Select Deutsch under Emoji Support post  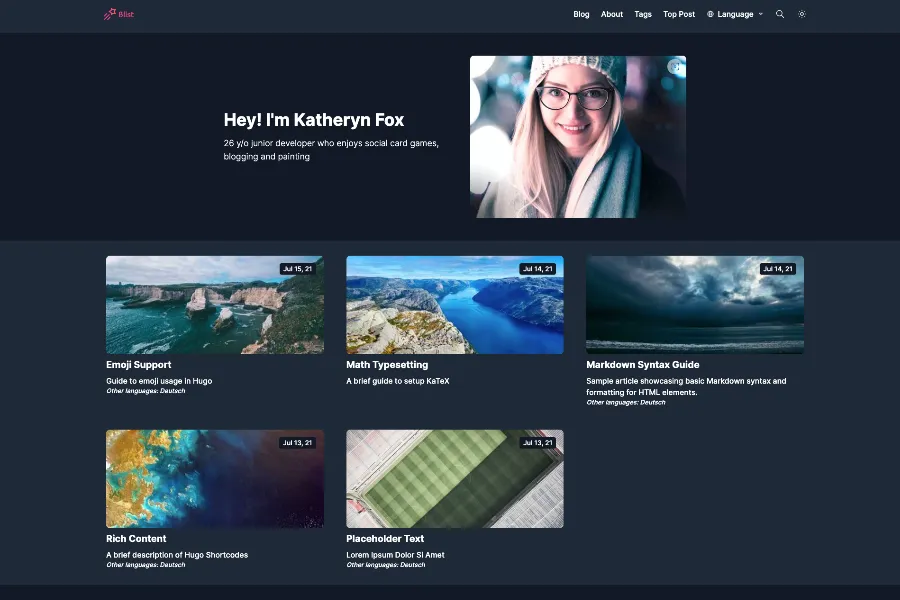[x=172, y=391]
